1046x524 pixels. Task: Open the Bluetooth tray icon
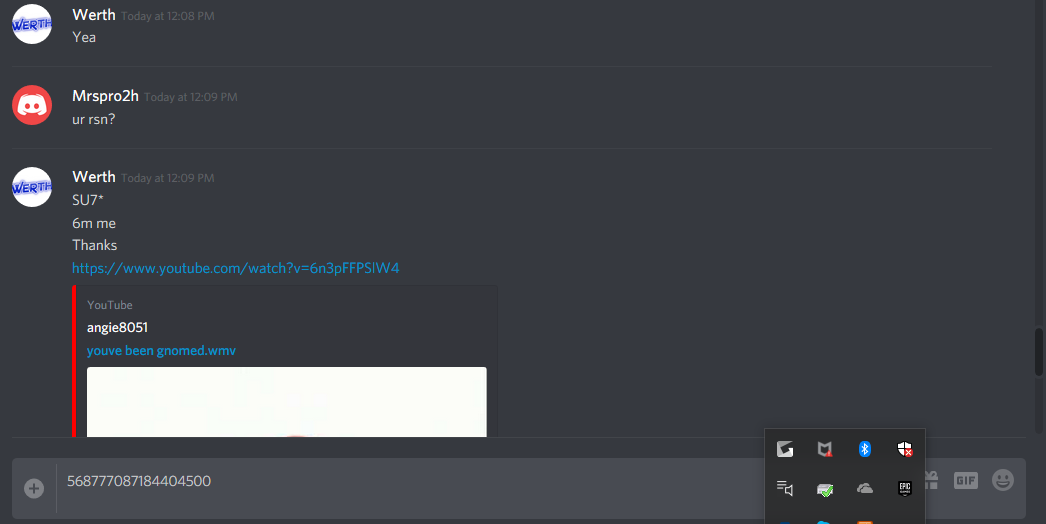click(865, 449)
